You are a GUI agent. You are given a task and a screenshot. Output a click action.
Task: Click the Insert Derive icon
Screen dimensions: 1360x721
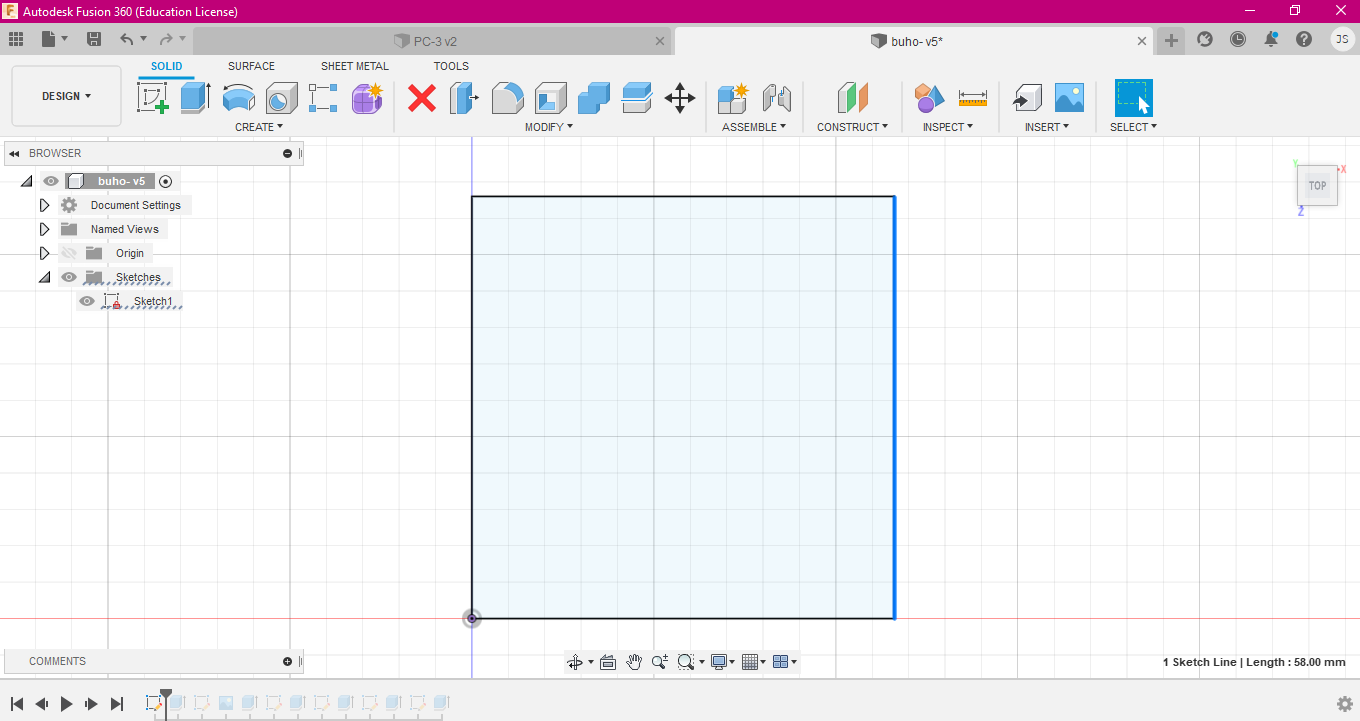pyautogui.click(x=1027, y=98)
